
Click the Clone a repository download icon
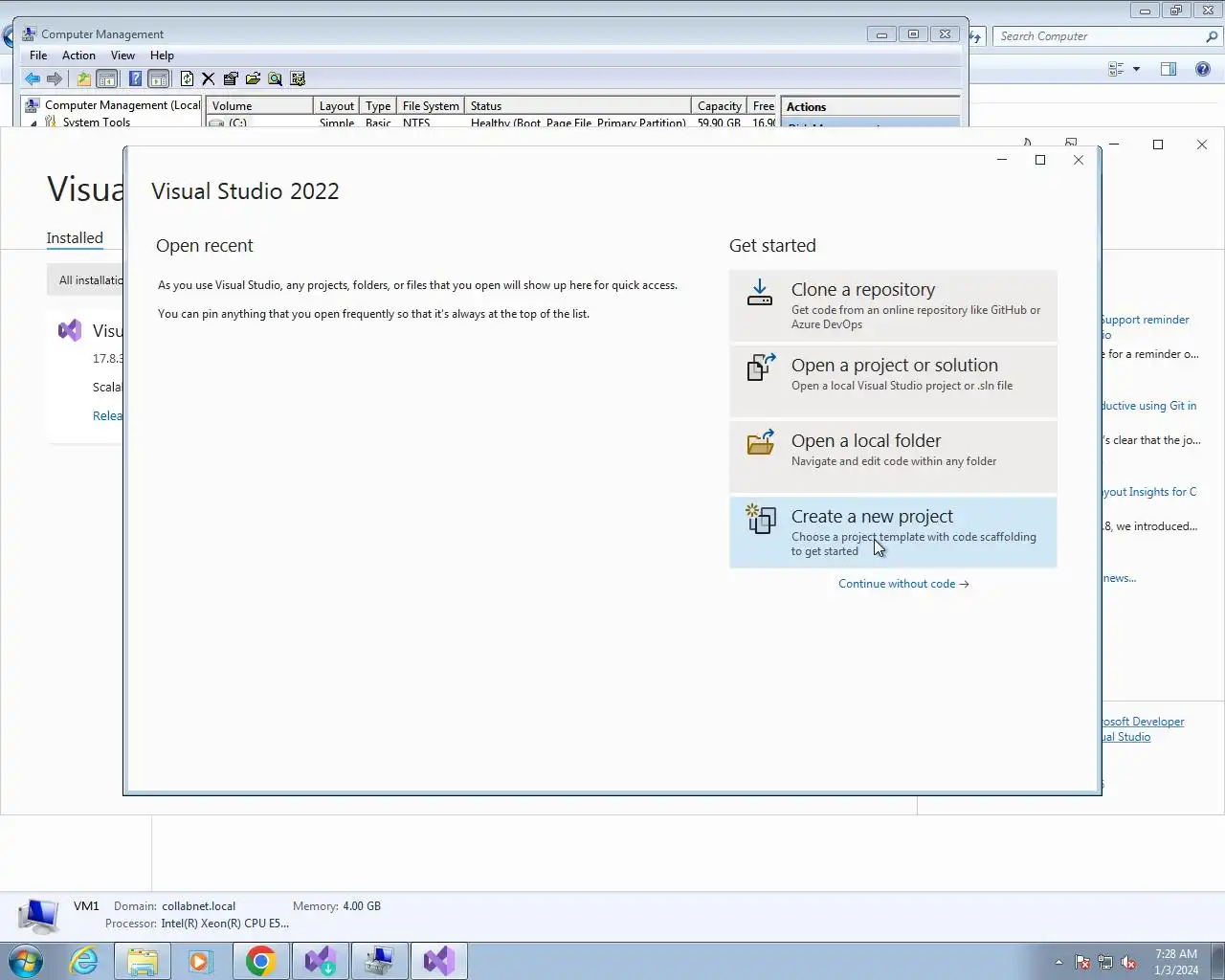pyautogui.click(x=760, y=292)
